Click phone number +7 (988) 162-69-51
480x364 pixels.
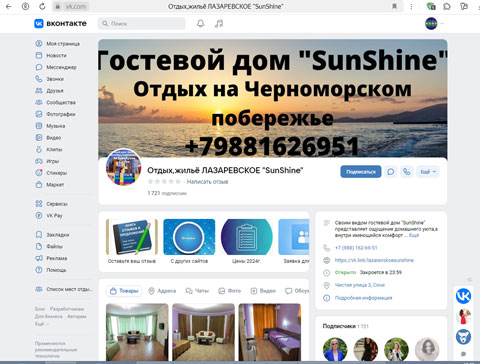(356, 248)
